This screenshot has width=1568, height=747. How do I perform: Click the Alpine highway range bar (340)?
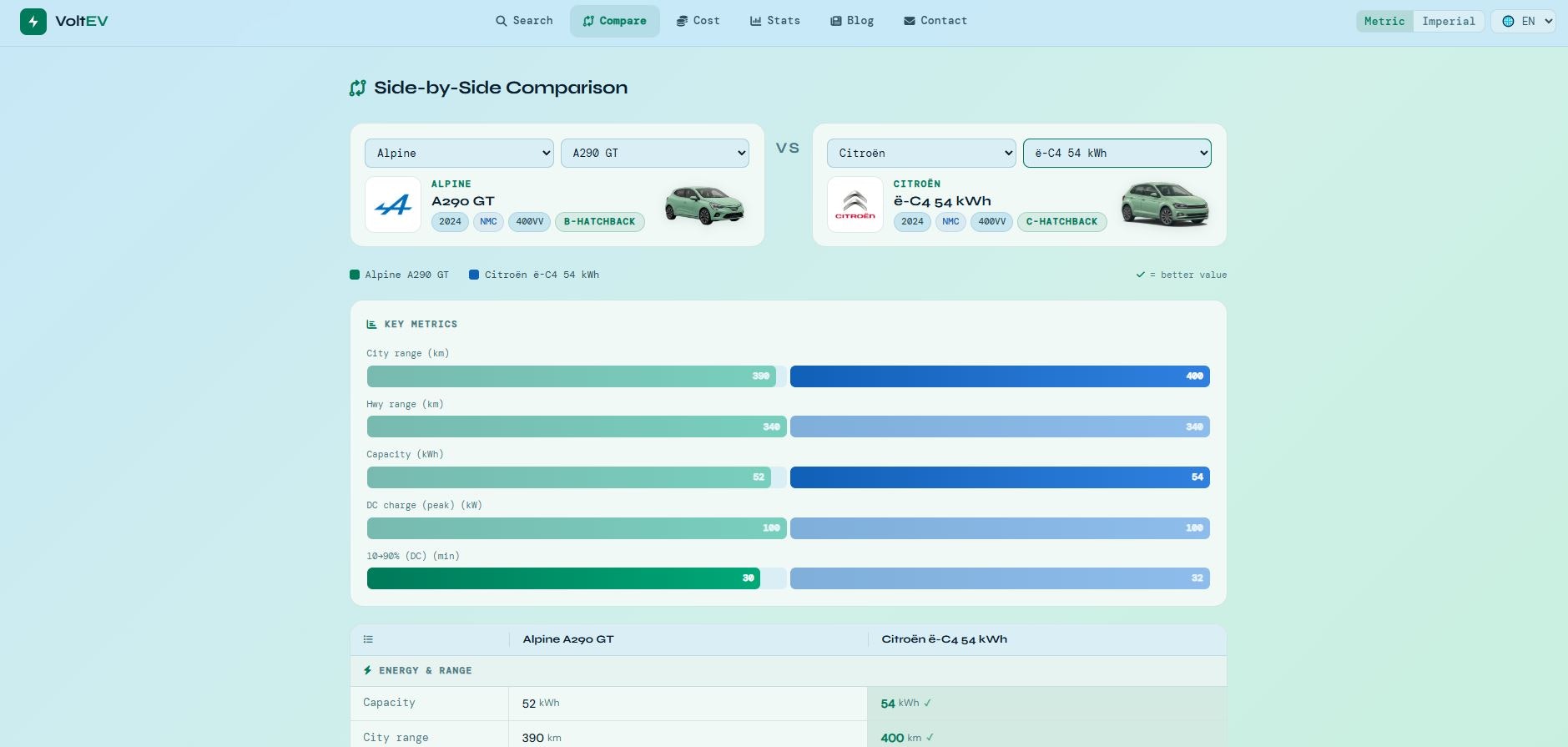tap(577, 426)
